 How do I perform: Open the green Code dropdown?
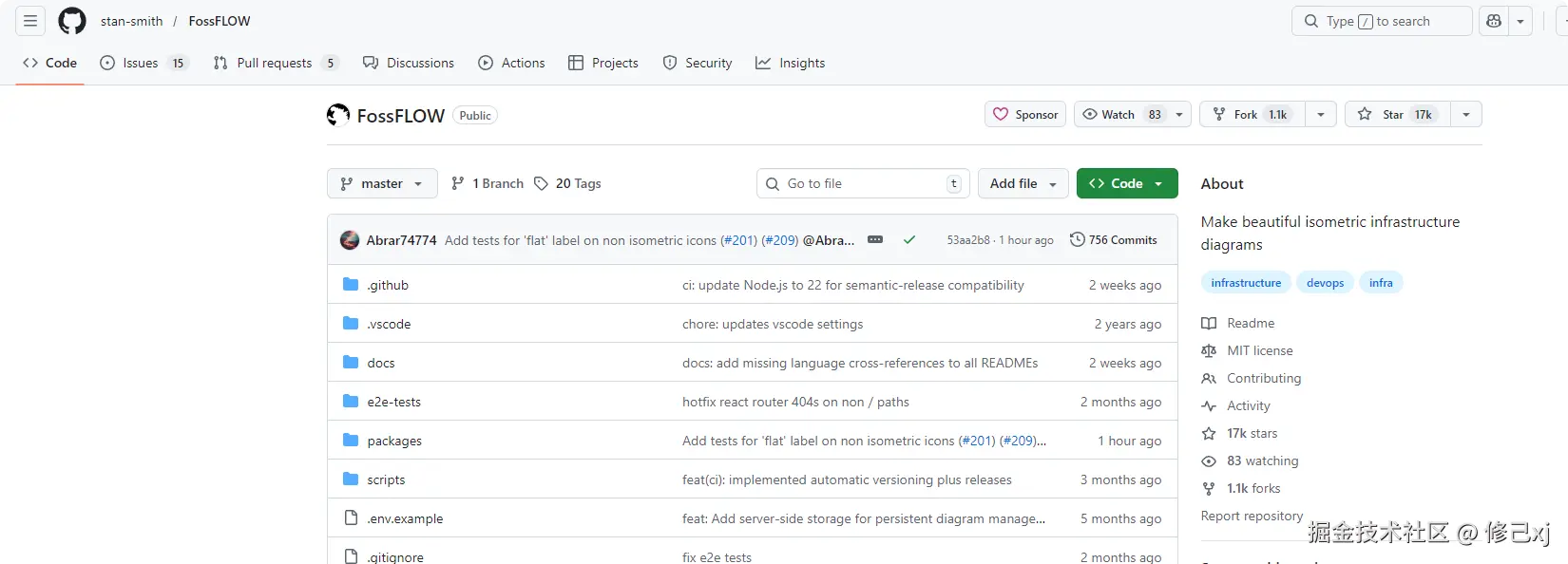click(1126, 183)
